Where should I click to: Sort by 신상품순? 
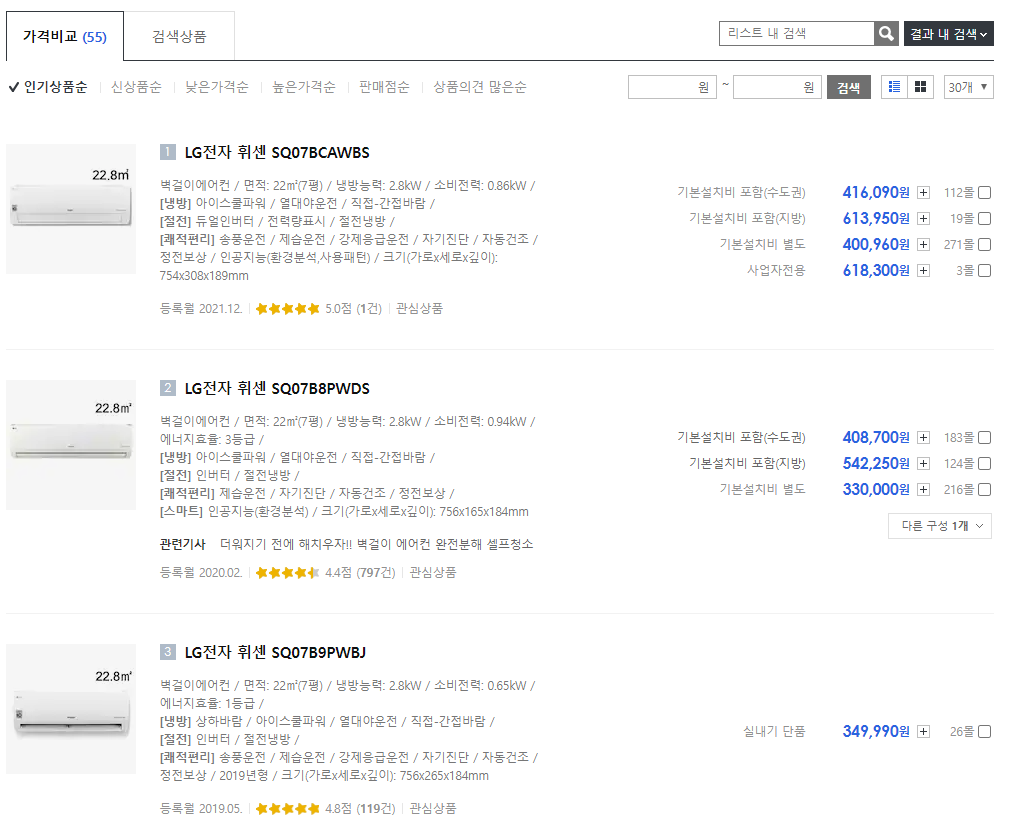click(x=136, y=86)
